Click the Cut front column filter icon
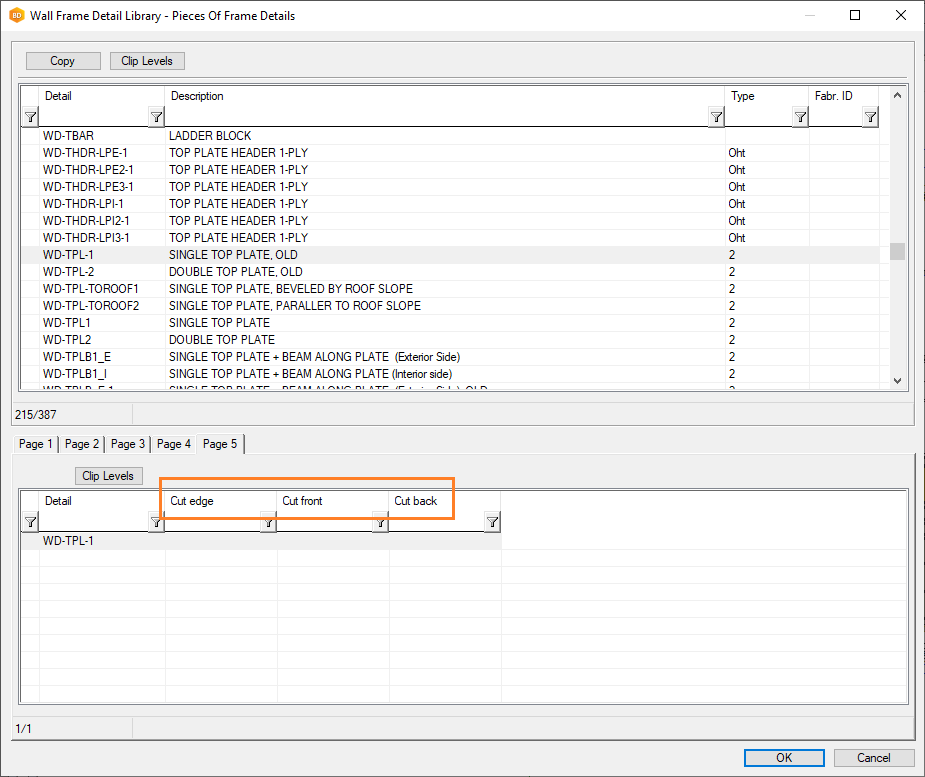925x777 pixels. click(380, 522)
